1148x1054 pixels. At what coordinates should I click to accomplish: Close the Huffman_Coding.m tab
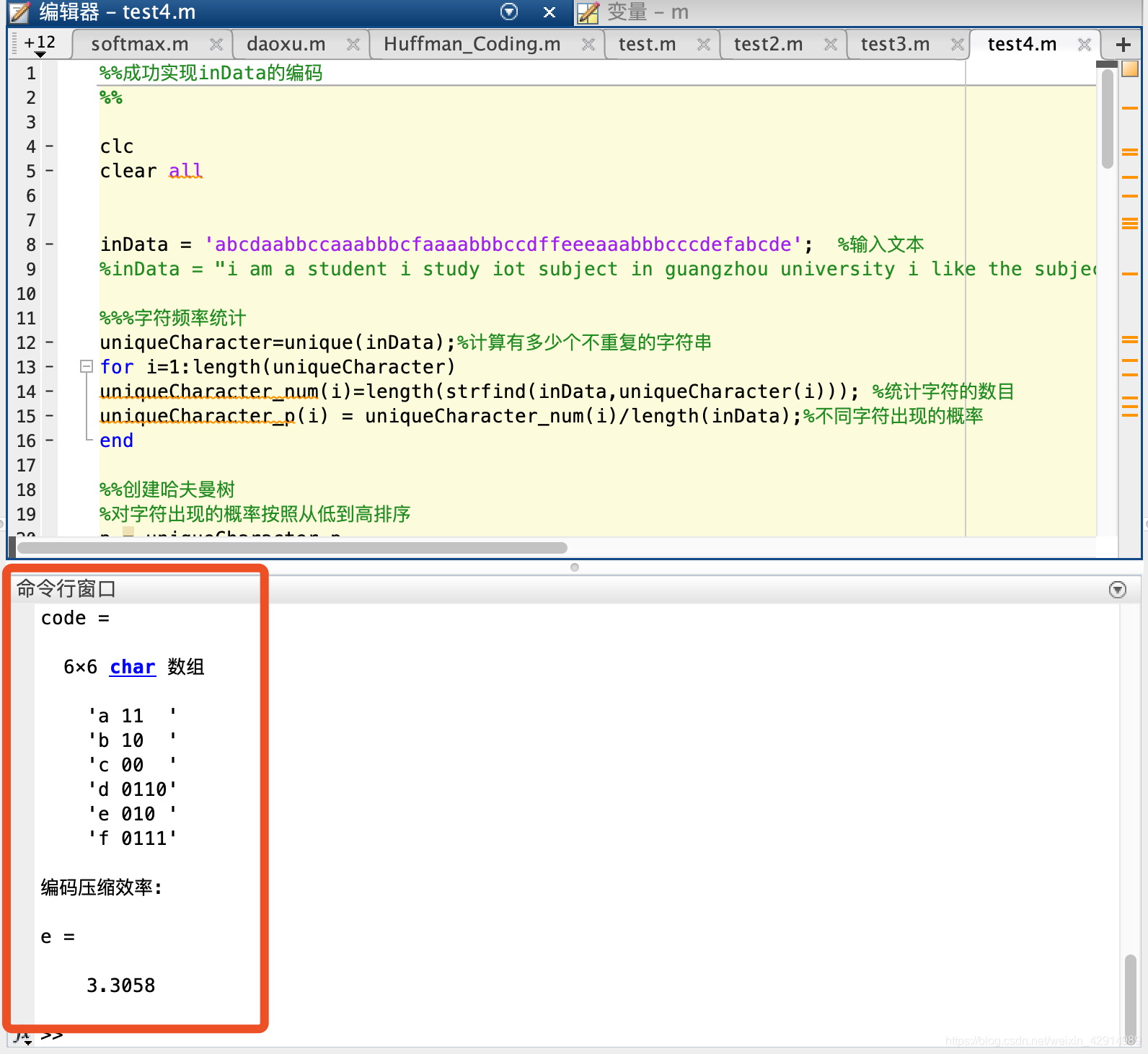pyautogui.click(x=588, y=45)
